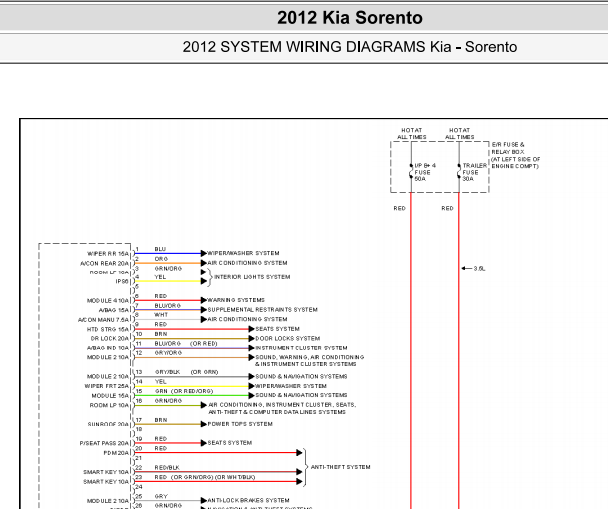Select the 'HTD STRG 15A' fuse label
Viewport: 608px width, 509px height.
click(108, 330)
